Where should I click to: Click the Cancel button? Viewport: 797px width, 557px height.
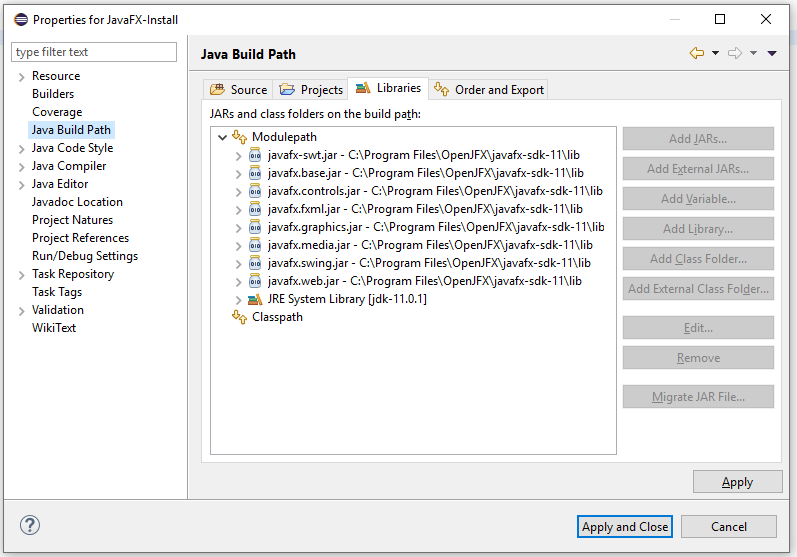729,527
